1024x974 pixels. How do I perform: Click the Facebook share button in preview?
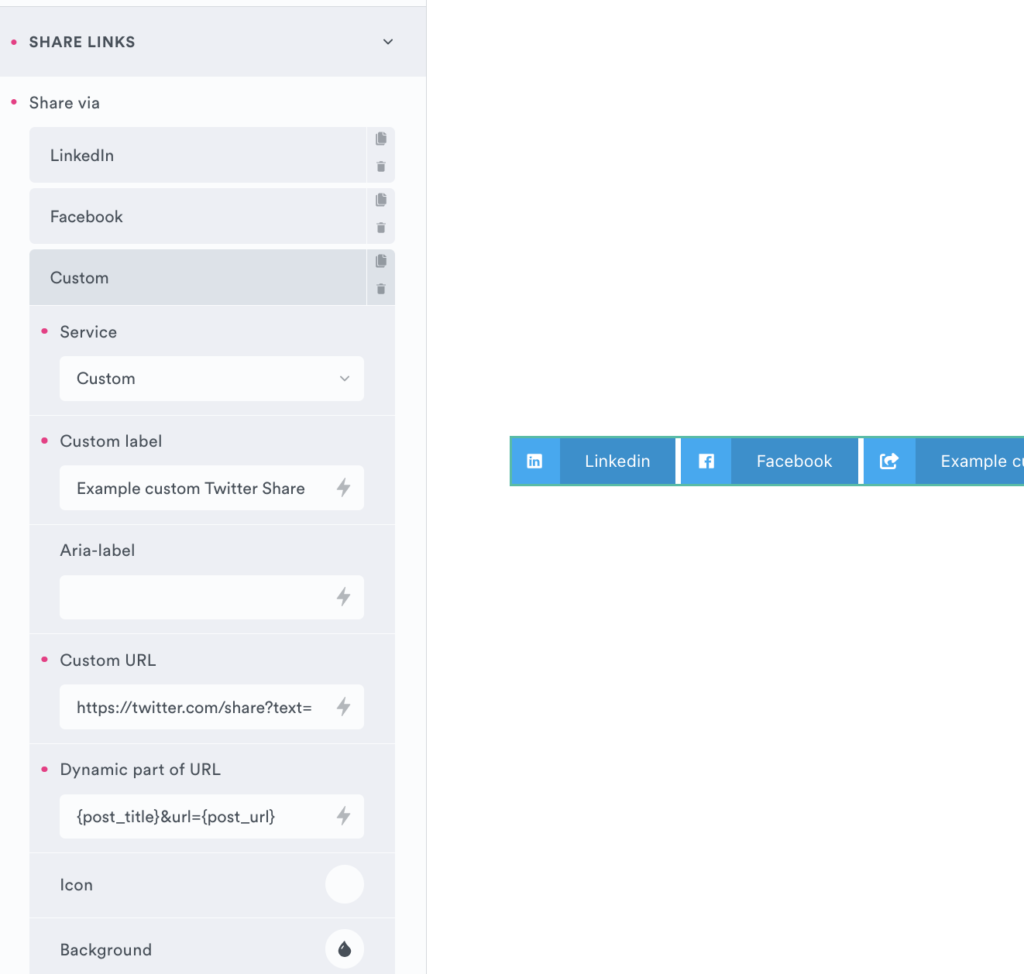[x=770, y=461]
